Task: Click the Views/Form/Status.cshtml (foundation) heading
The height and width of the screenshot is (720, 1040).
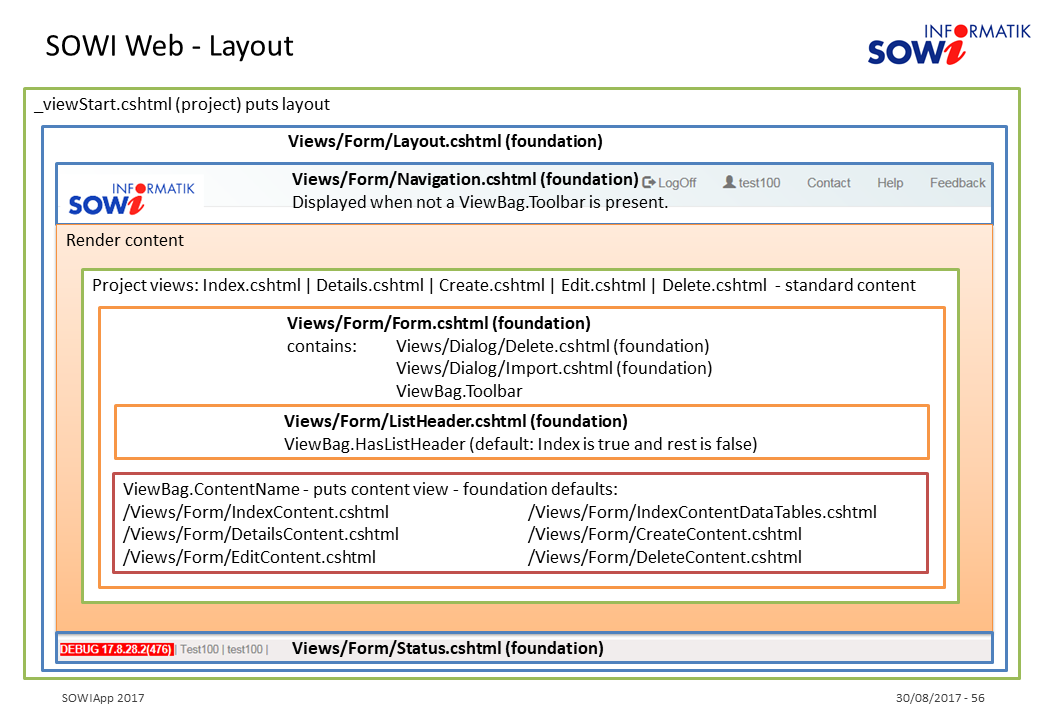Action: 448,648
